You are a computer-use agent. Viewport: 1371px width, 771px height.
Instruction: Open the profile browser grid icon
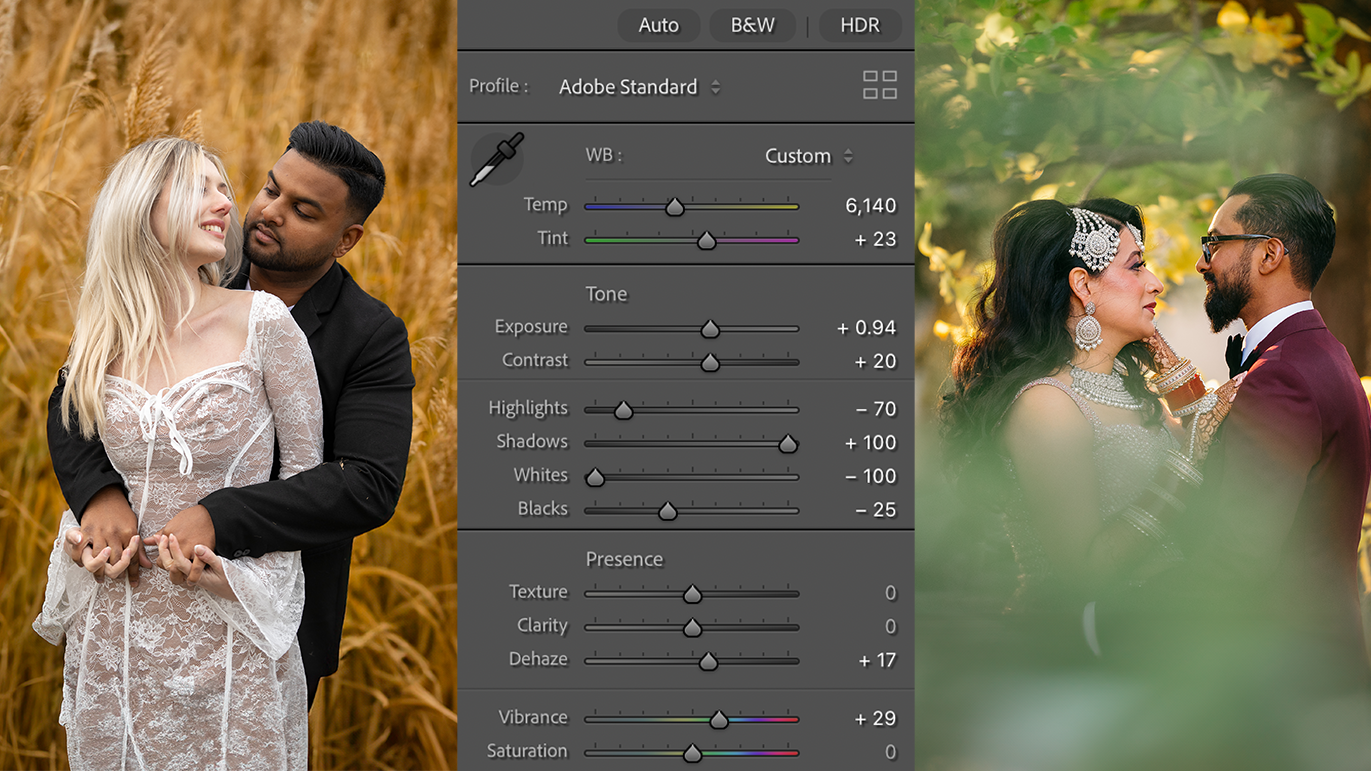880,85
